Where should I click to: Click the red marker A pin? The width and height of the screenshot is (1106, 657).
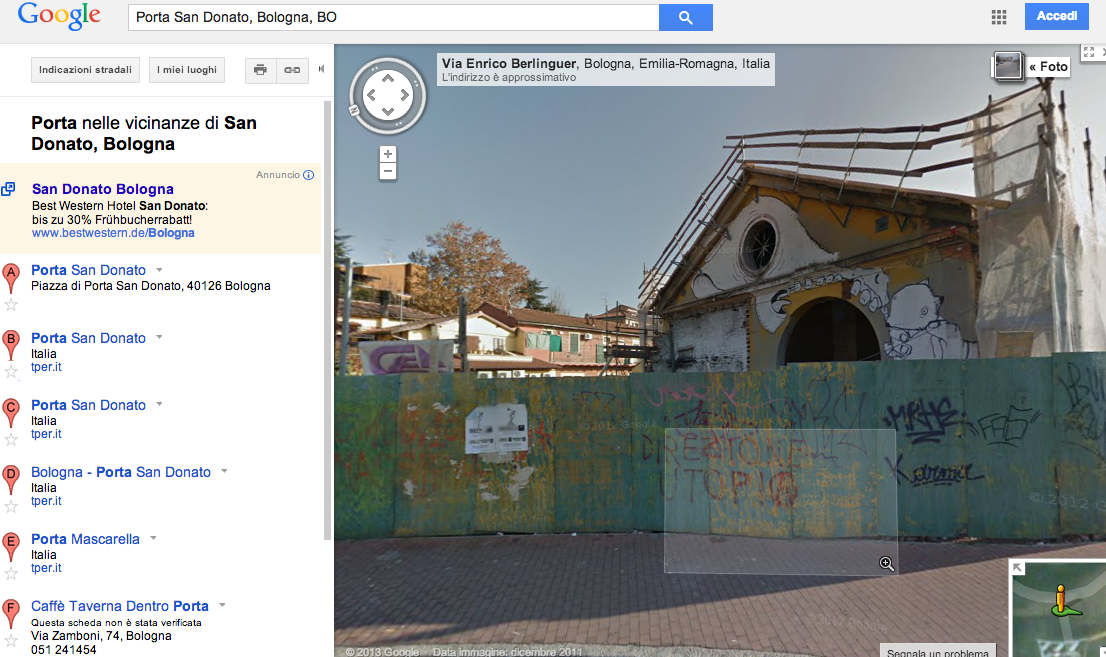pos(11,275)
